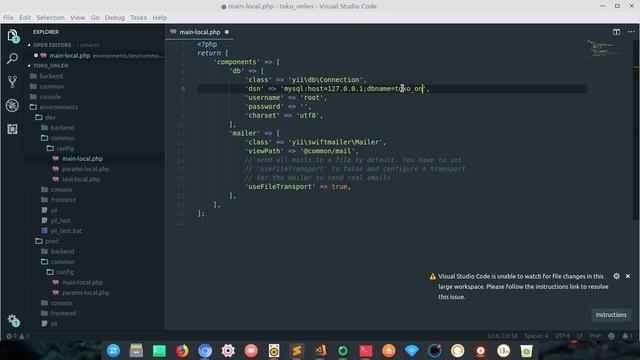640x360 pixels.
Task: Open the View menu
Action: (x=77, y=18)
